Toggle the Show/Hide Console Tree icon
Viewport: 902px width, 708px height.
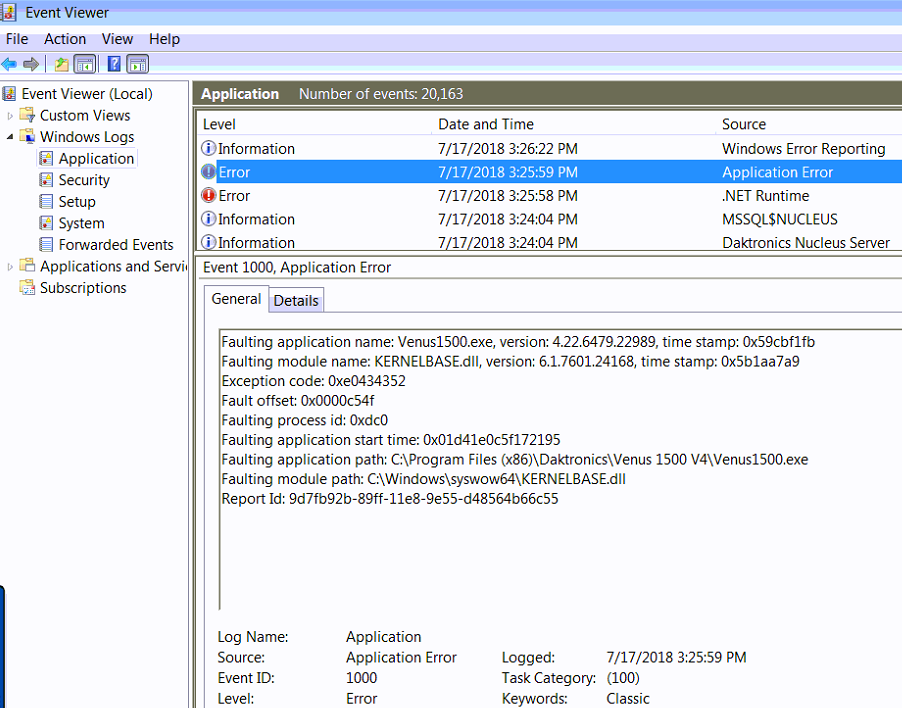(x=85, y=64)
